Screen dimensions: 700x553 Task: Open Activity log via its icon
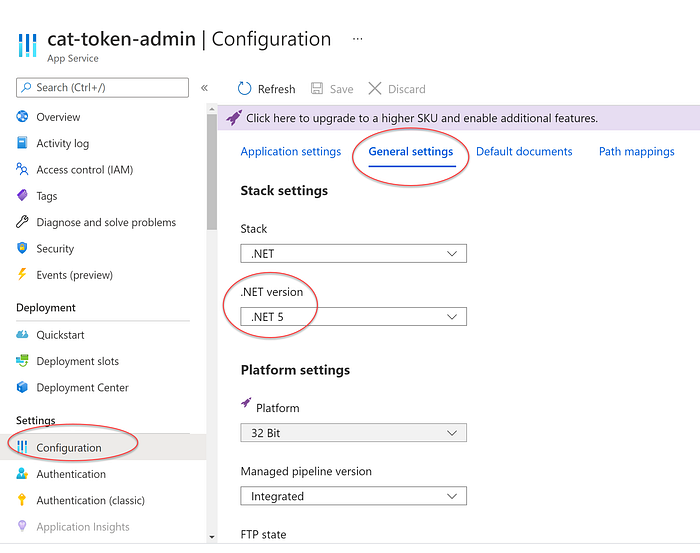click(23, 143)
